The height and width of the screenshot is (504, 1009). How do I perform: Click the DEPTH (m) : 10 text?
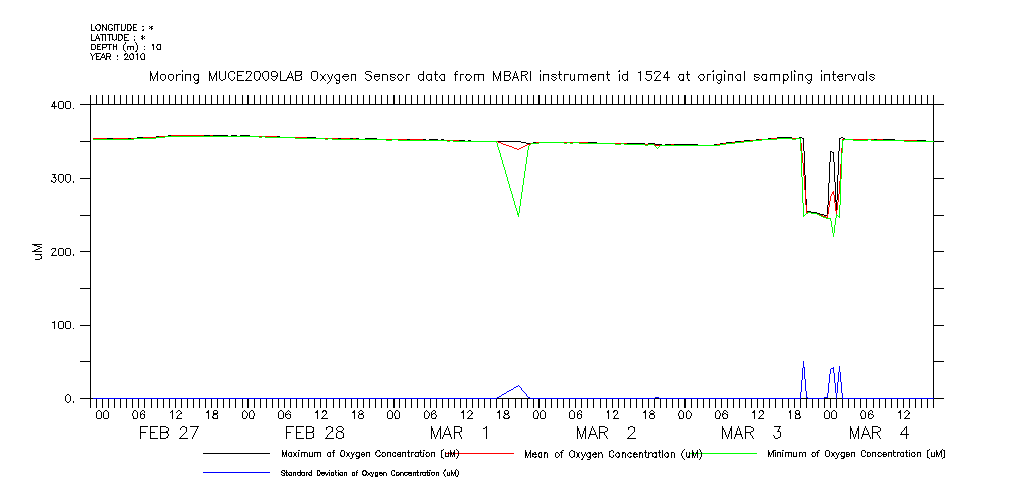tap(125, 47)
